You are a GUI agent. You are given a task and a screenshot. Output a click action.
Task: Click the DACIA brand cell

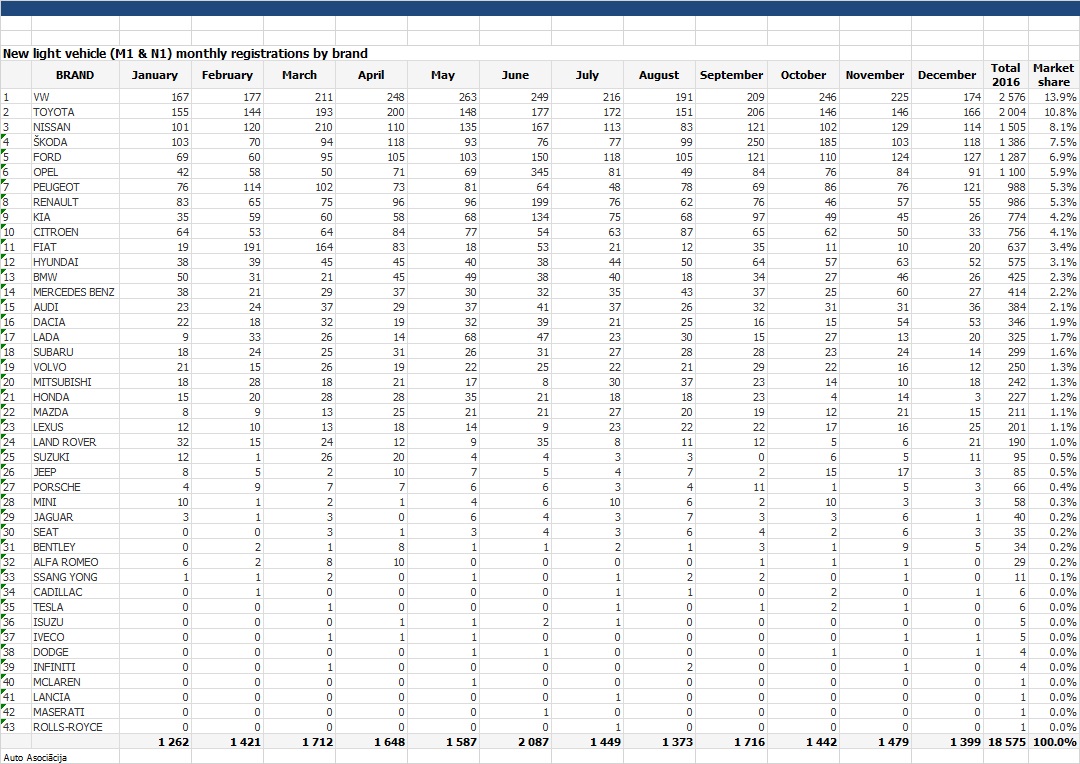pyautogui.click(x=75, y=322)
